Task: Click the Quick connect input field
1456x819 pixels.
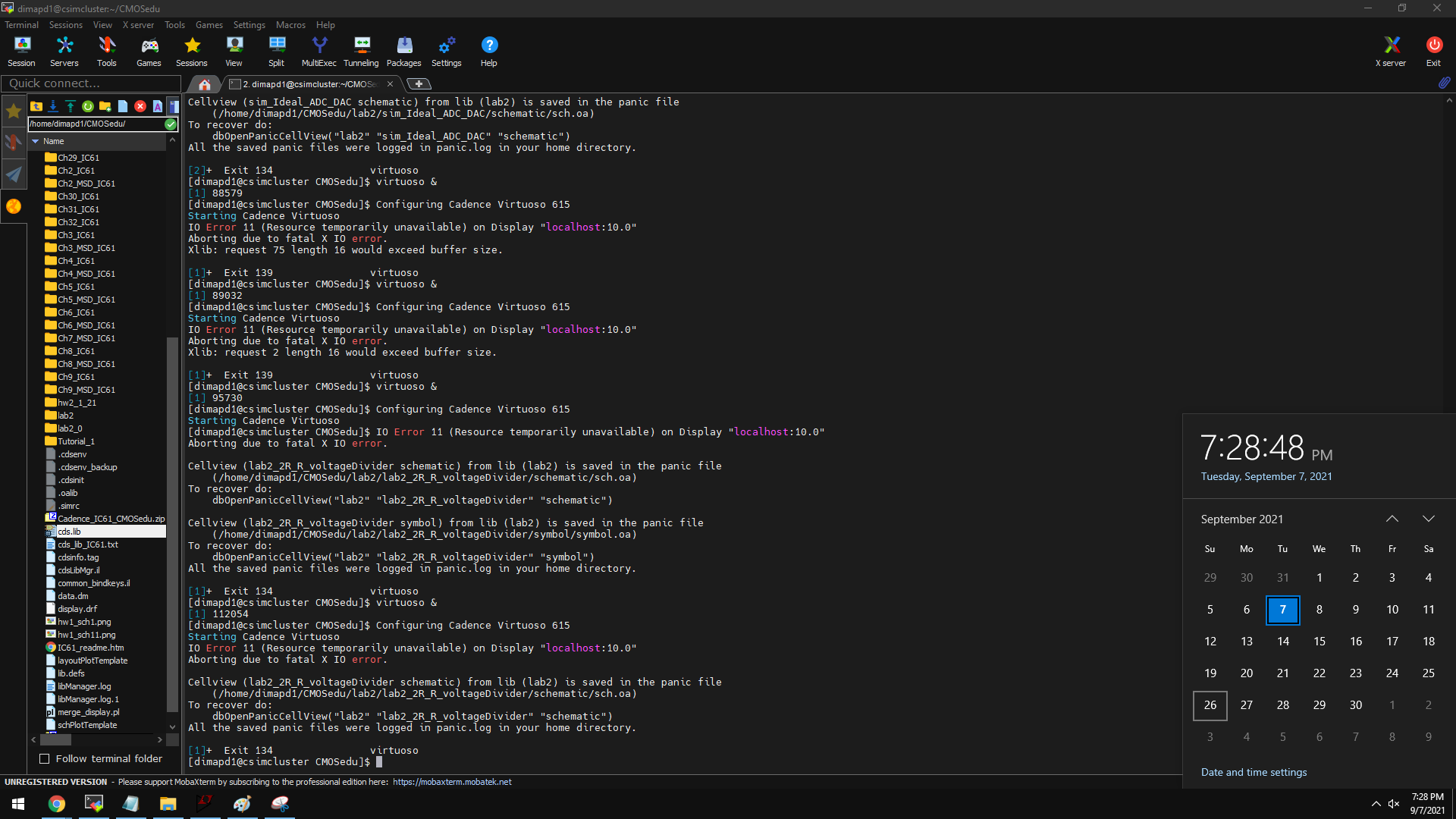Action: (91, 83)
